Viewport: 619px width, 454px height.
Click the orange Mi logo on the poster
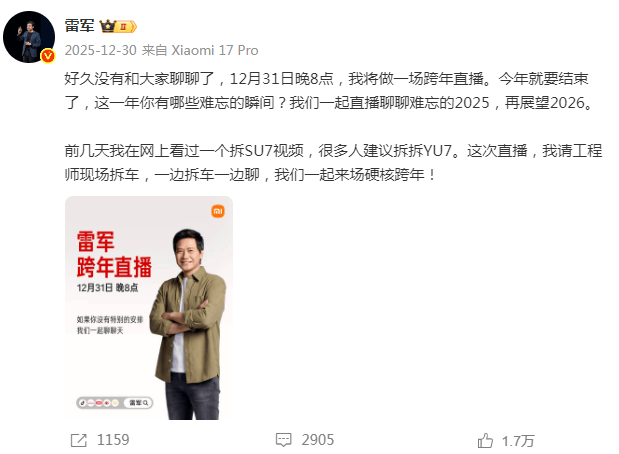coord(218,211)
